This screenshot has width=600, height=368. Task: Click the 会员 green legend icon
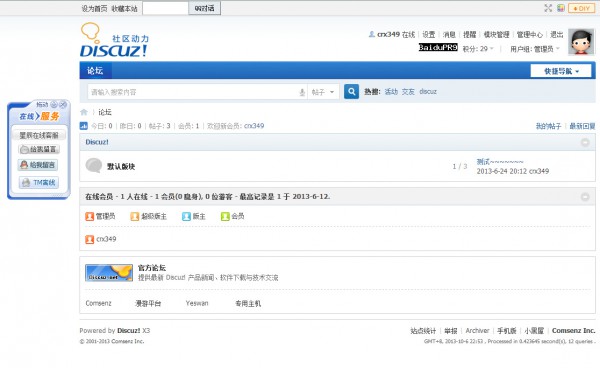point(225,217)
